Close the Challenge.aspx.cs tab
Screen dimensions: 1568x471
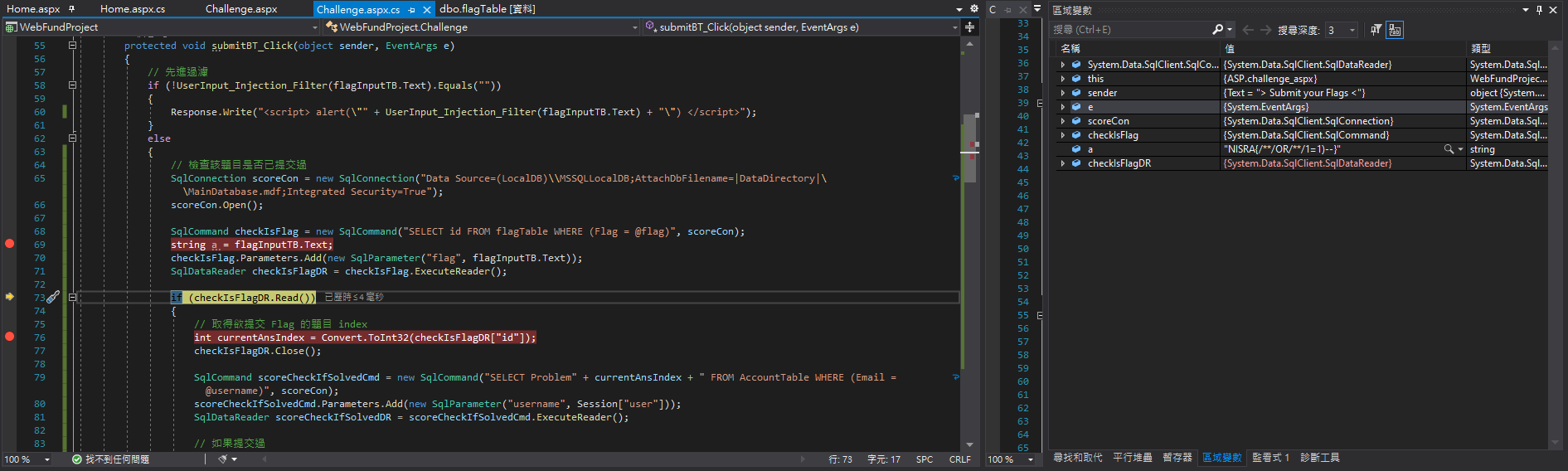pos(426,10)
